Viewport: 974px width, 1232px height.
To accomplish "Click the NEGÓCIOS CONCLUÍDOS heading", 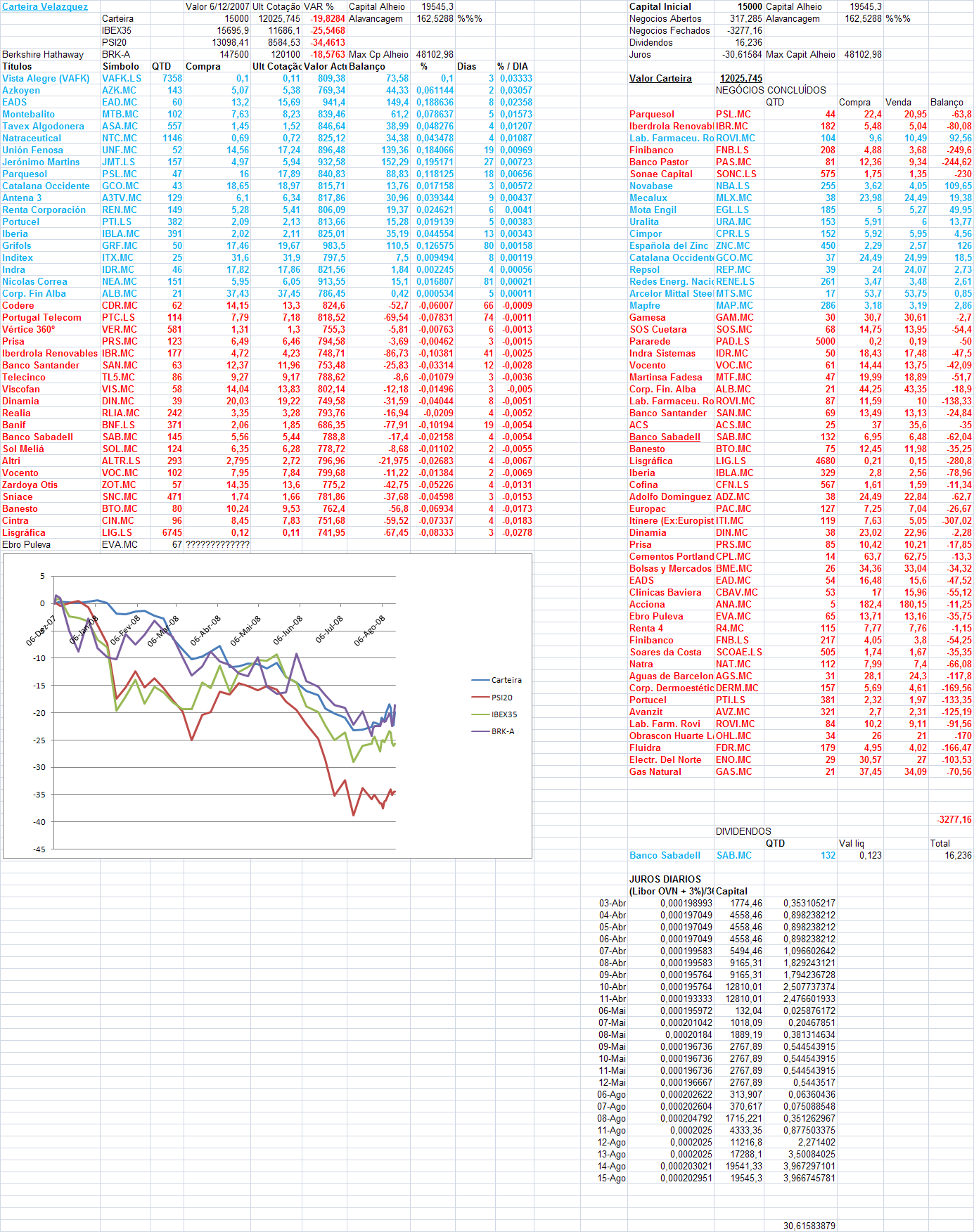I will tap(771, 91).
